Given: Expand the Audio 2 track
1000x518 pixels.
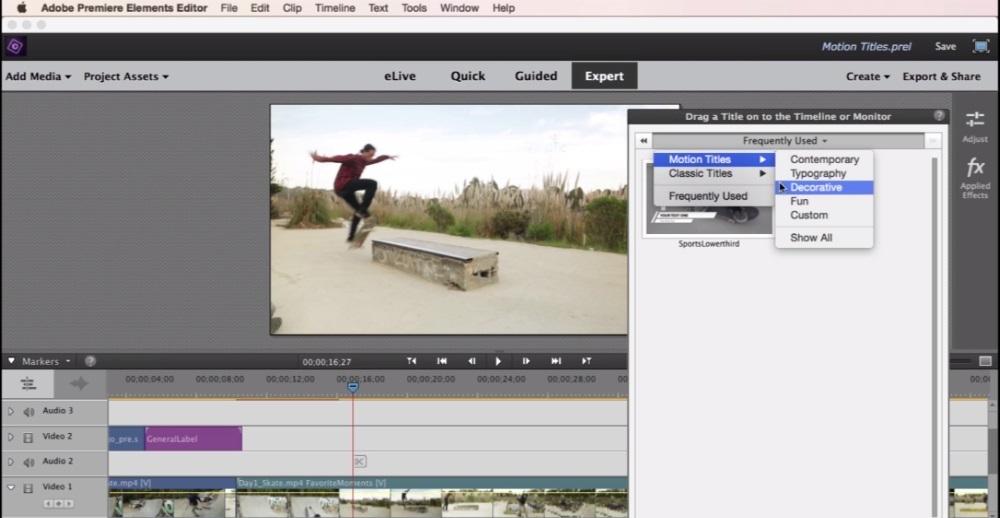Looking at the screenshot, I should coord(10,462).
